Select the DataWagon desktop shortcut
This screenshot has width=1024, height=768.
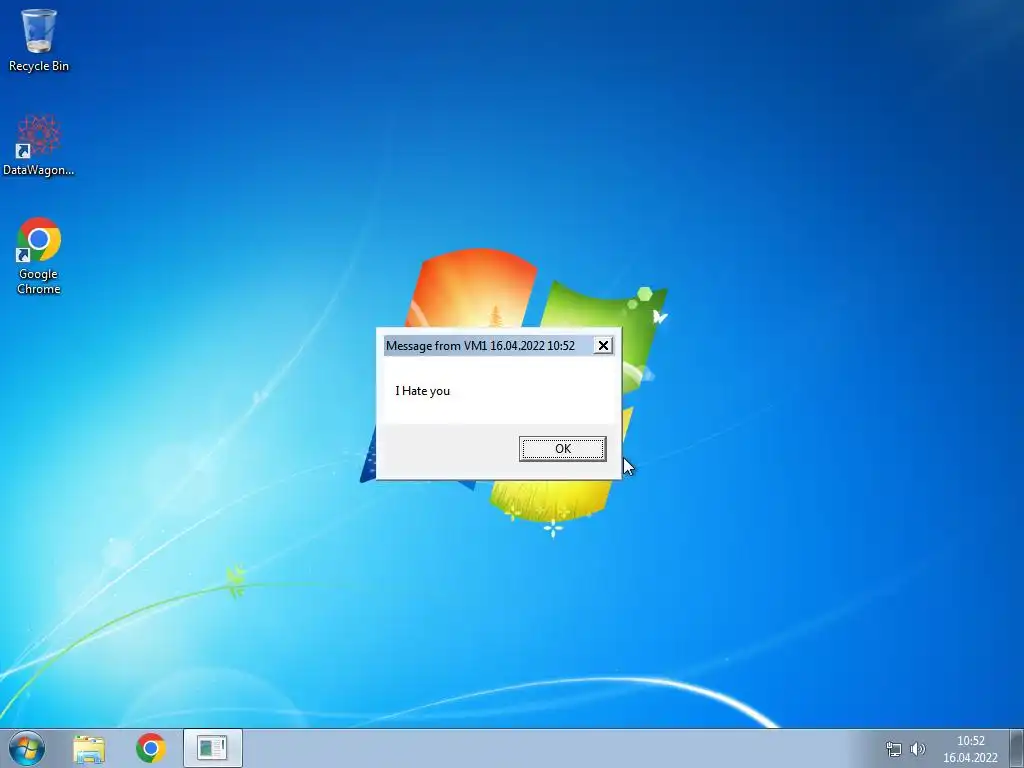(x=39, y=145)
